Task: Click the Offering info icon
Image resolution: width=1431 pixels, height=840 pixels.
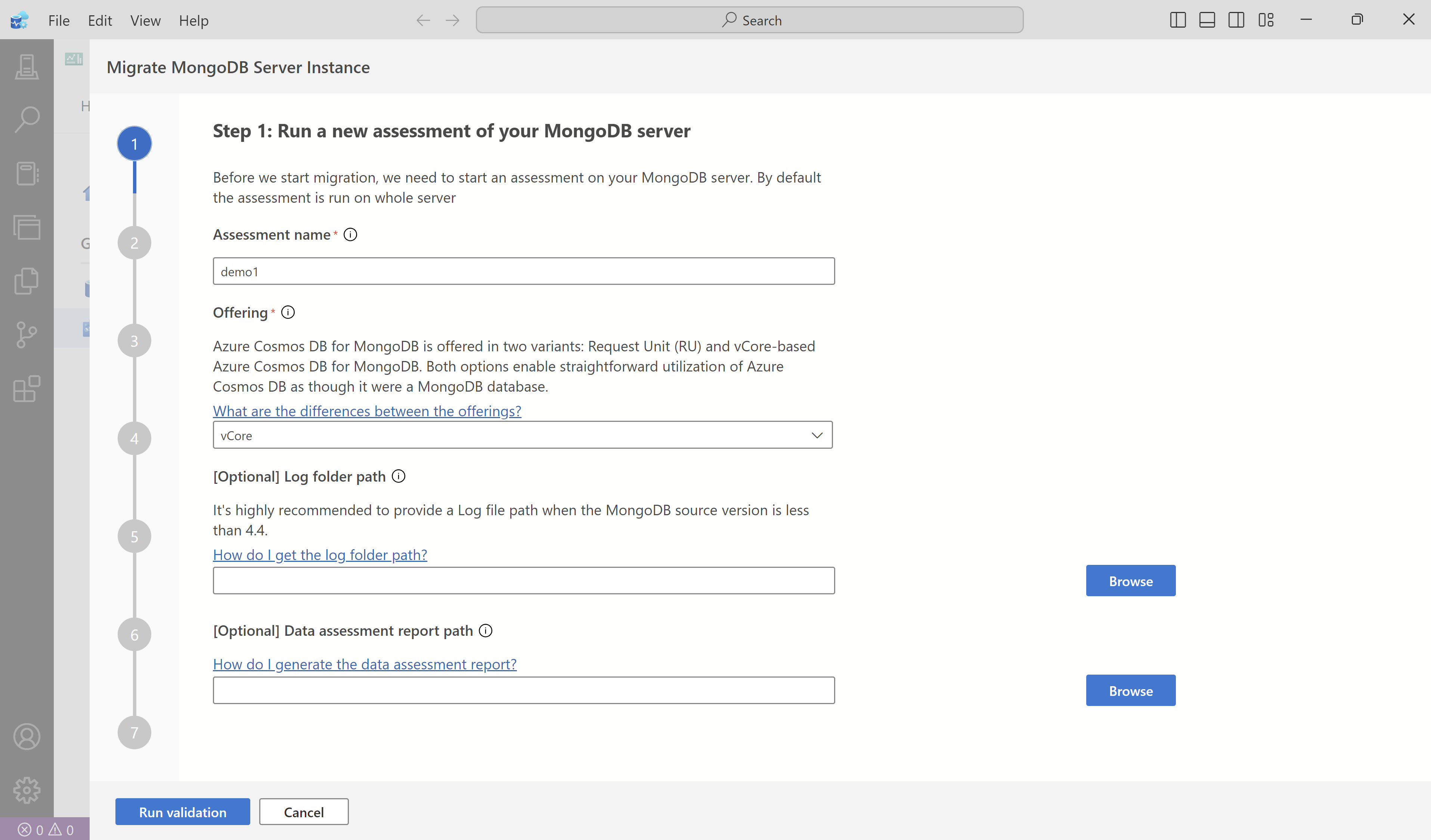Action: pos(288,312)
